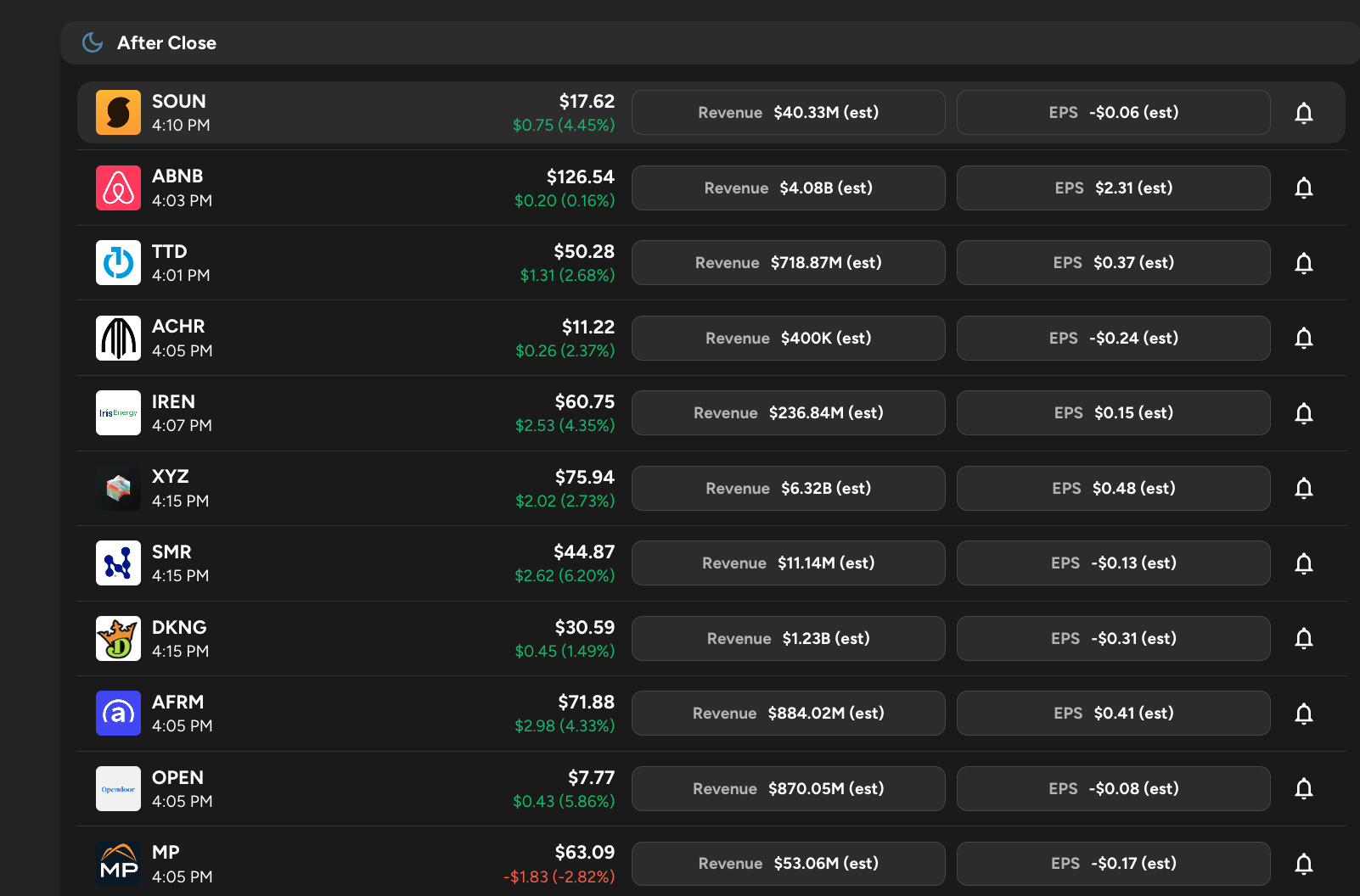The image size is (1360, 896).
Task: Click OPEN share price $7.77
Action: [592, 777]
